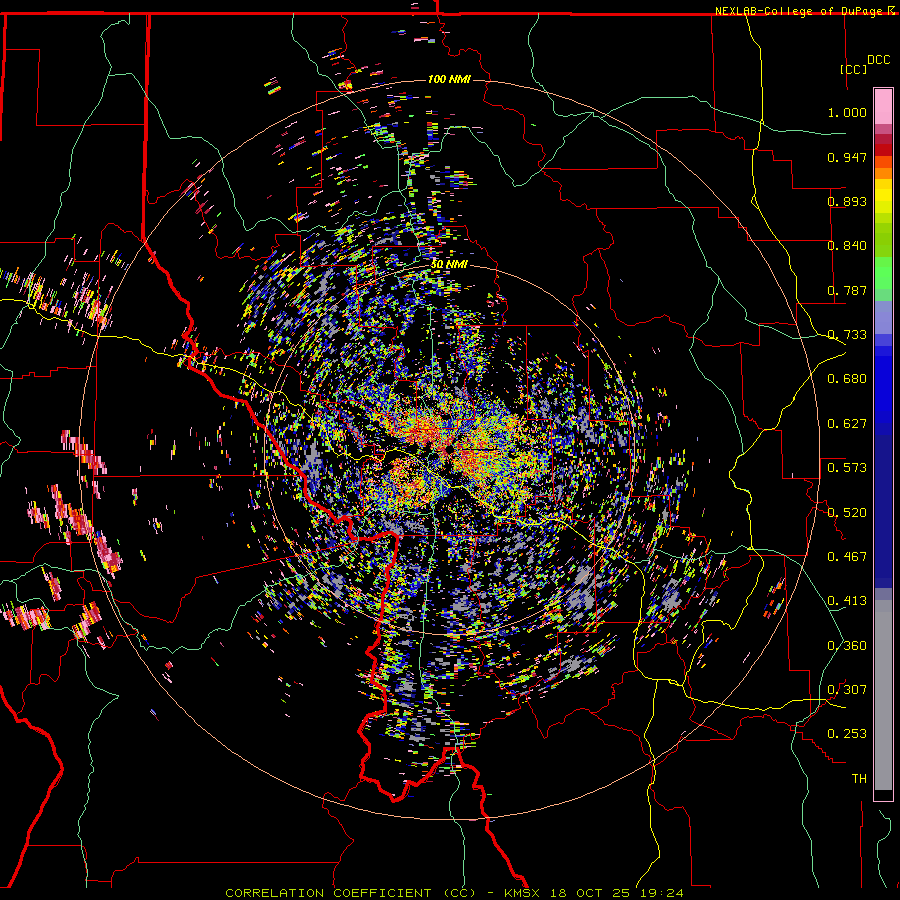900x900 pixels.
Task: Click the 0.413 value on the color scale
Action: click(x=847, y=601)
